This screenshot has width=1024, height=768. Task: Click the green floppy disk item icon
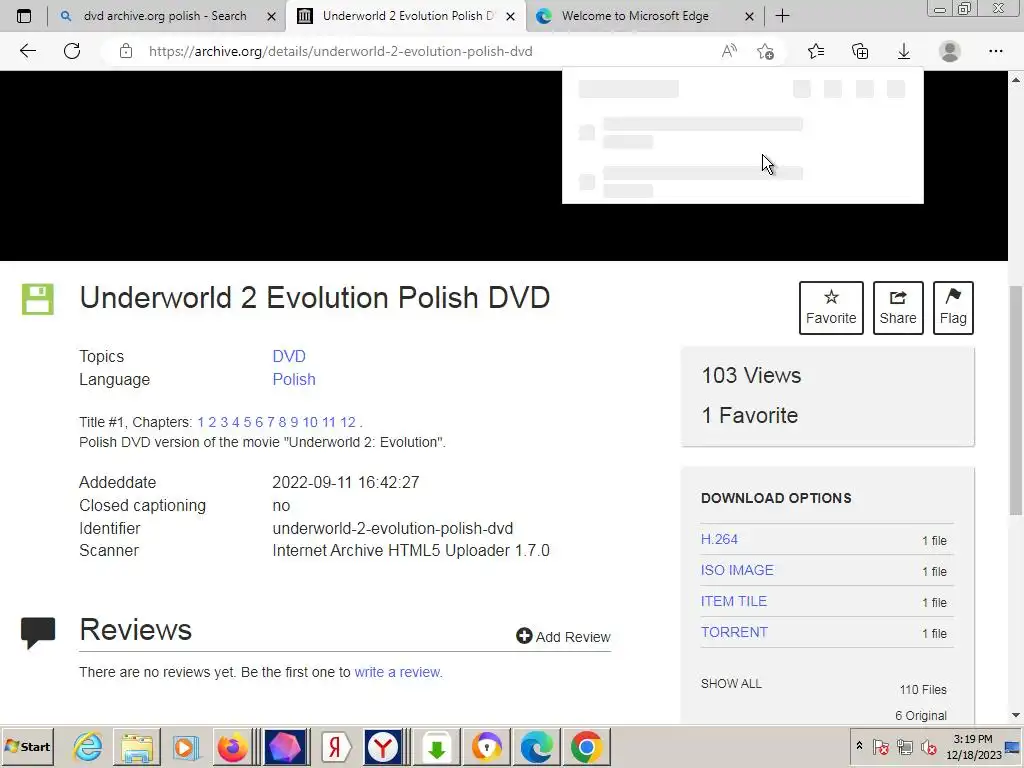[x=38, y=299]
